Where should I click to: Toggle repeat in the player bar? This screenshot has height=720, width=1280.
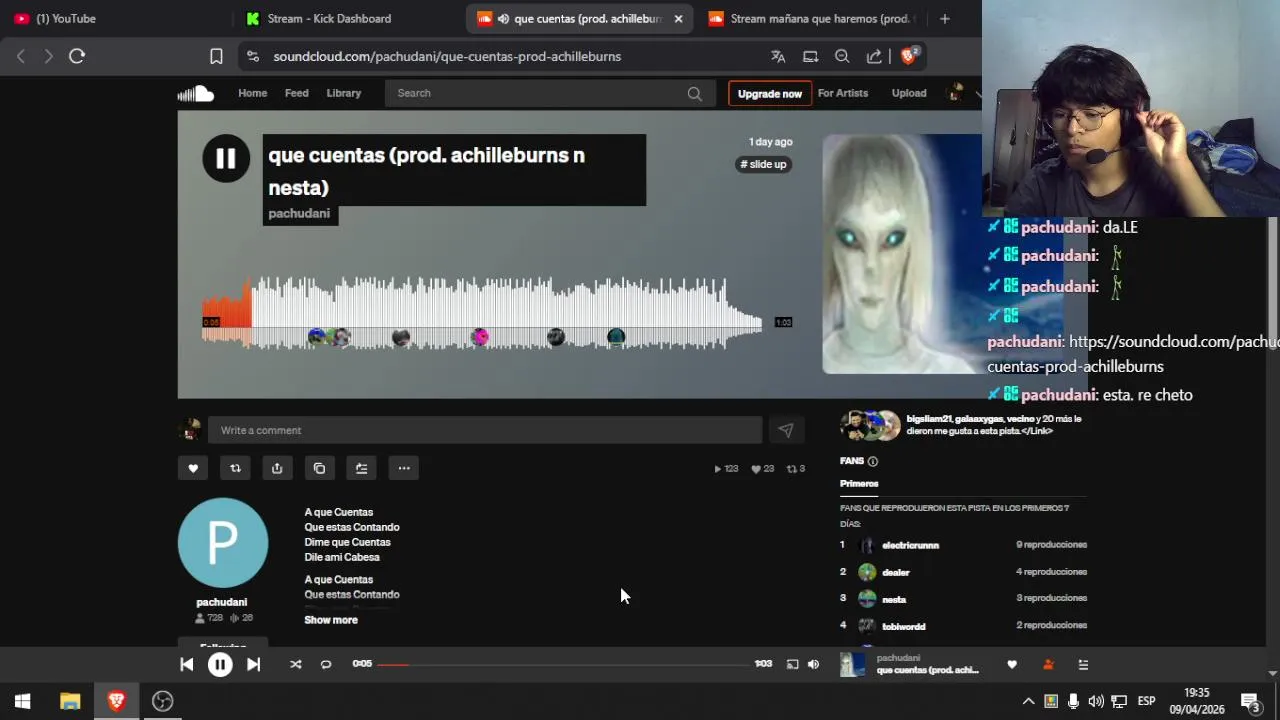(x=326, y=664)
